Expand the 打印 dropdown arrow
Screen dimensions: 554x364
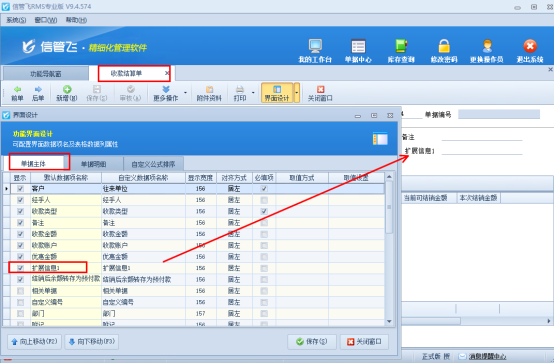(253, 93)
